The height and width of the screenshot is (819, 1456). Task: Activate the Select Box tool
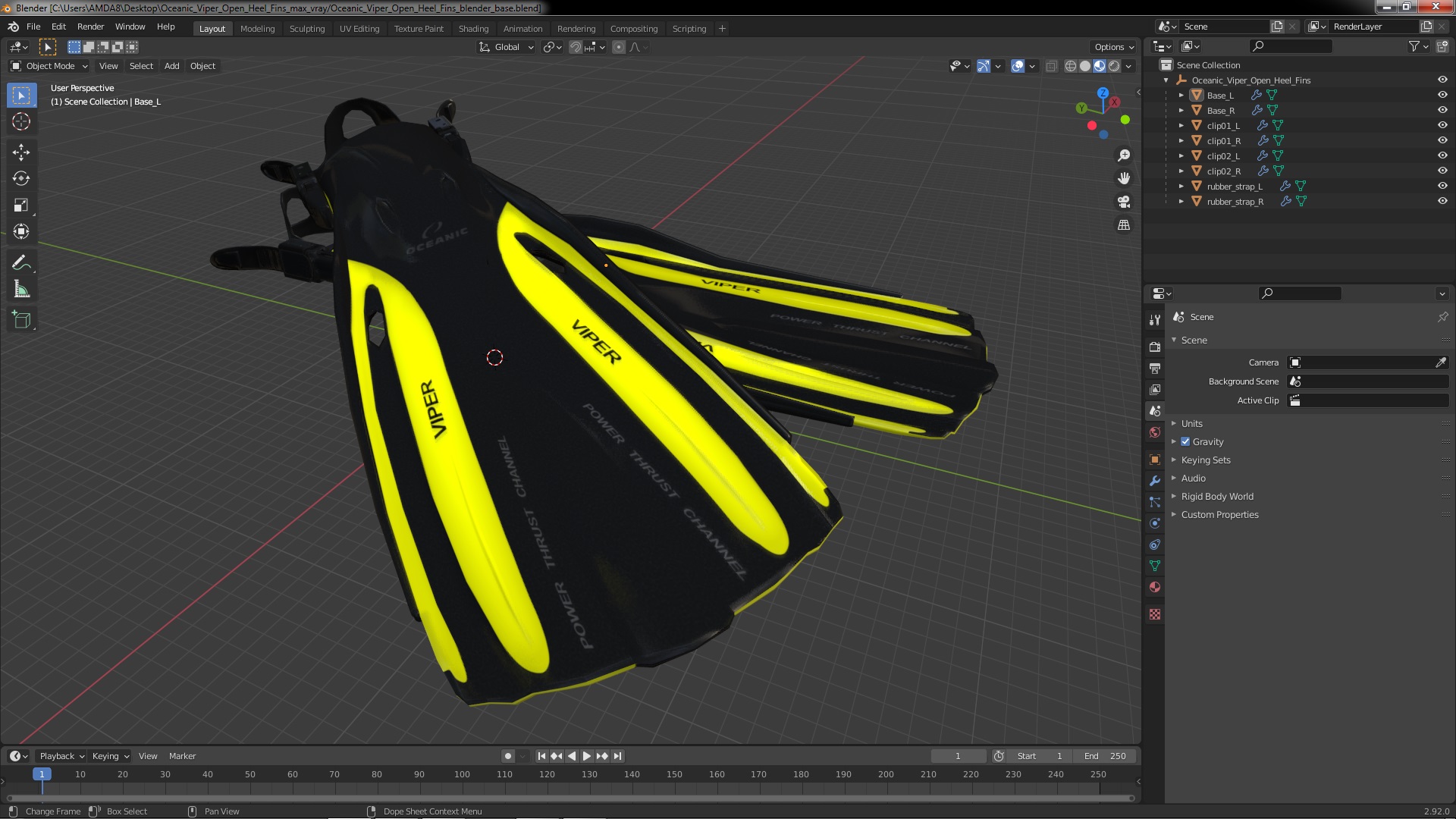[21, 96]
